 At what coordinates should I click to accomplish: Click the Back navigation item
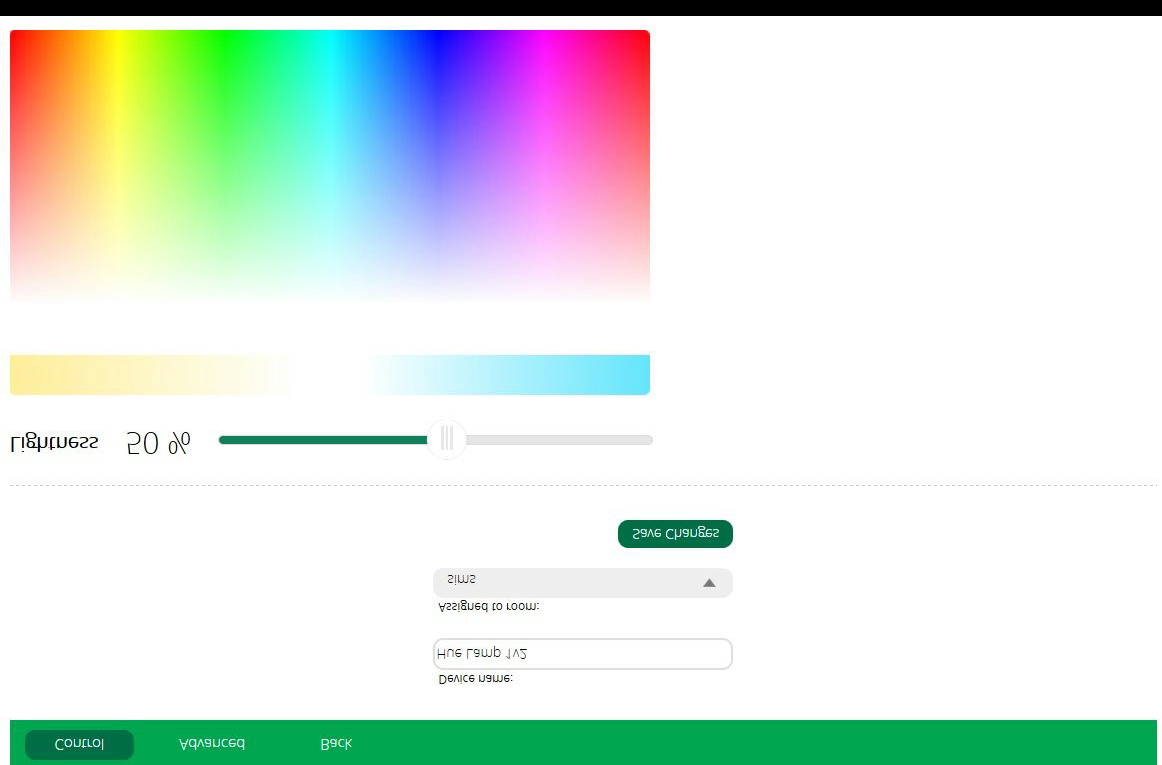tap(336, 744)
